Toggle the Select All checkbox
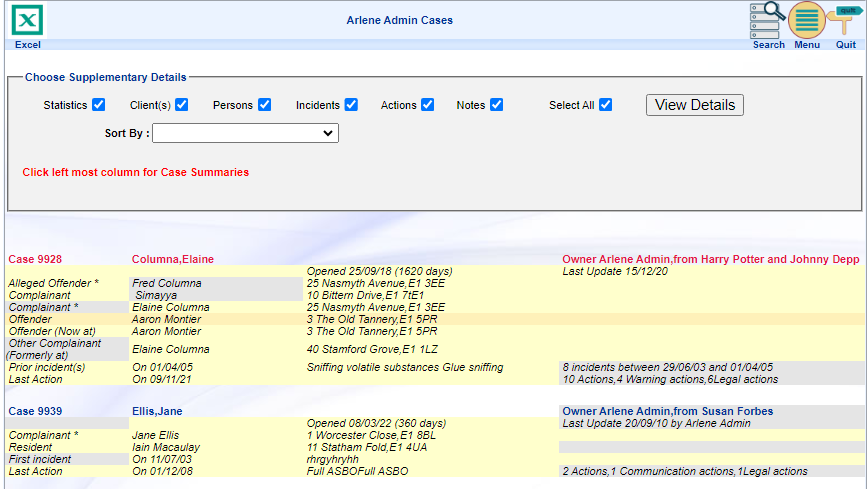867x489 pixels. coord(605,105)
